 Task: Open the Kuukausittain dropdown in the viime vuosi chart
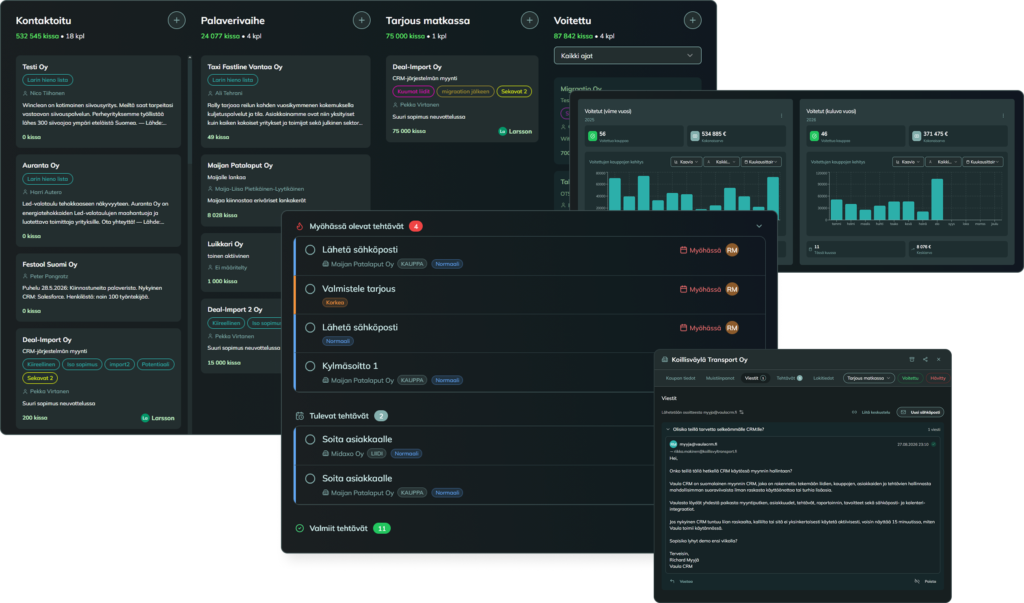pos(761,162)
